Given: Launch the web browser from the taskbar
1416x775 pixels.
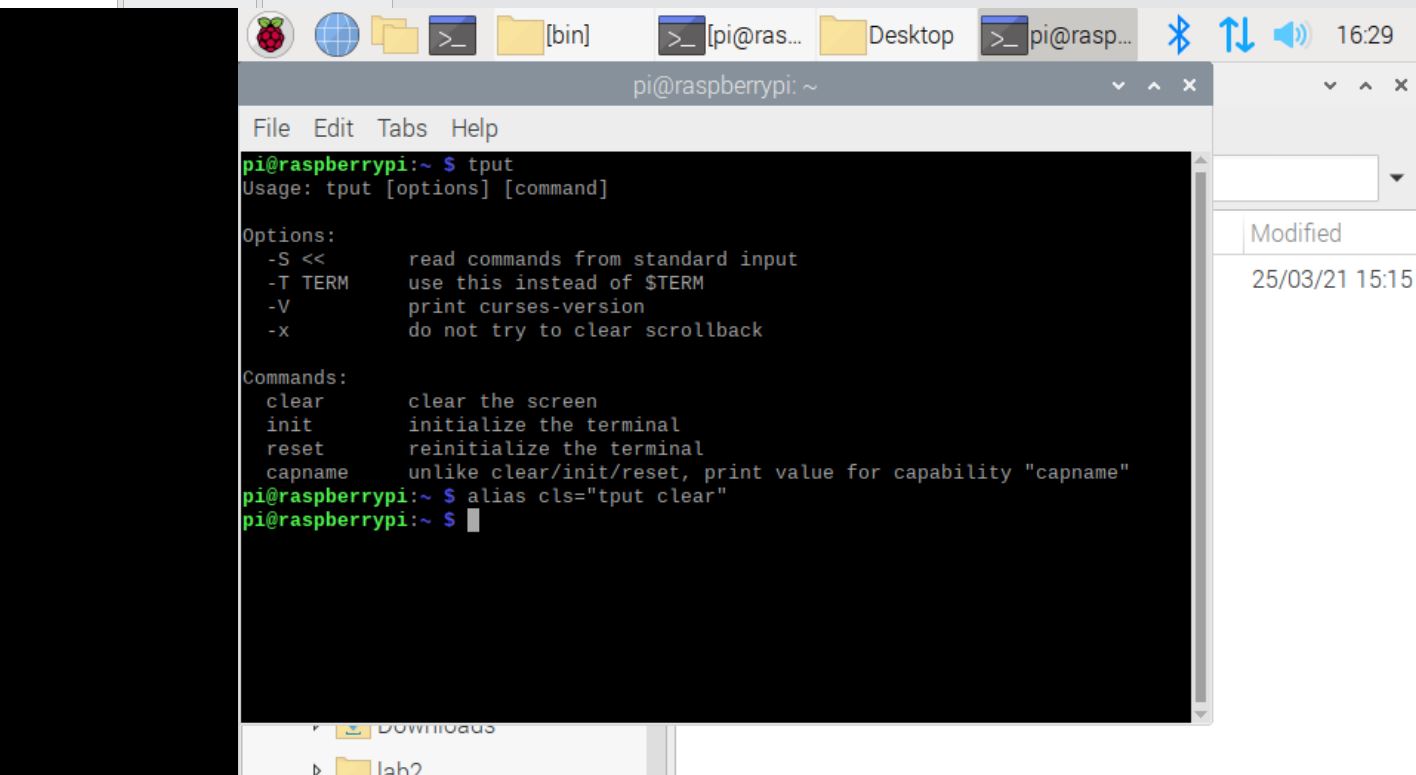Looking at the screenshot, I should [x=335, y=34].
